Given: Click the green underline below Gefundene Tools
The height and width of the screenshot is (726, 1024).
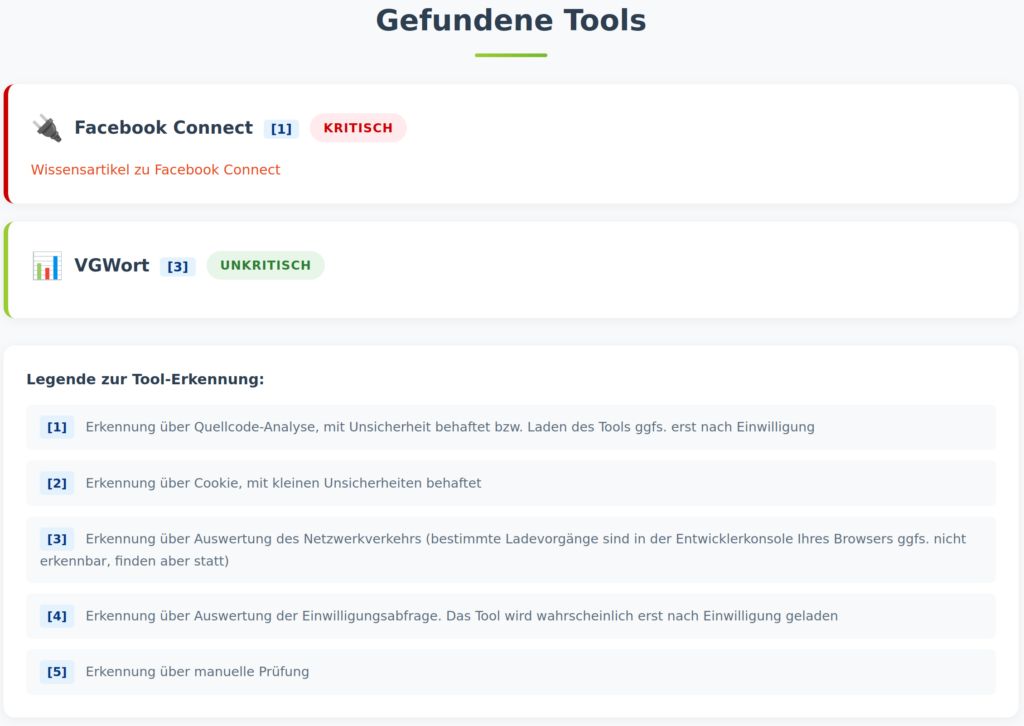Looking at the screenshot, I should point(511,55).
